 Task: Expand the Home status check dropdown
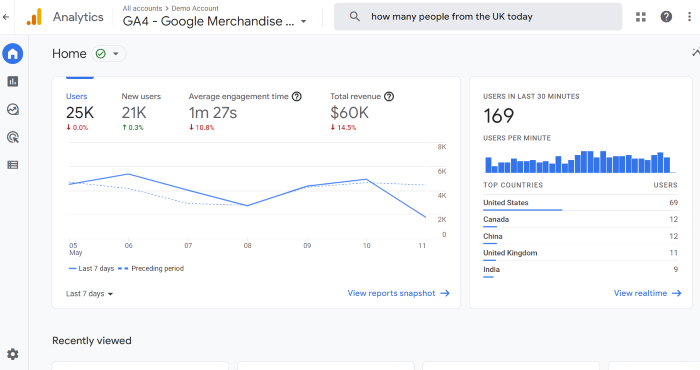point(108,54)
